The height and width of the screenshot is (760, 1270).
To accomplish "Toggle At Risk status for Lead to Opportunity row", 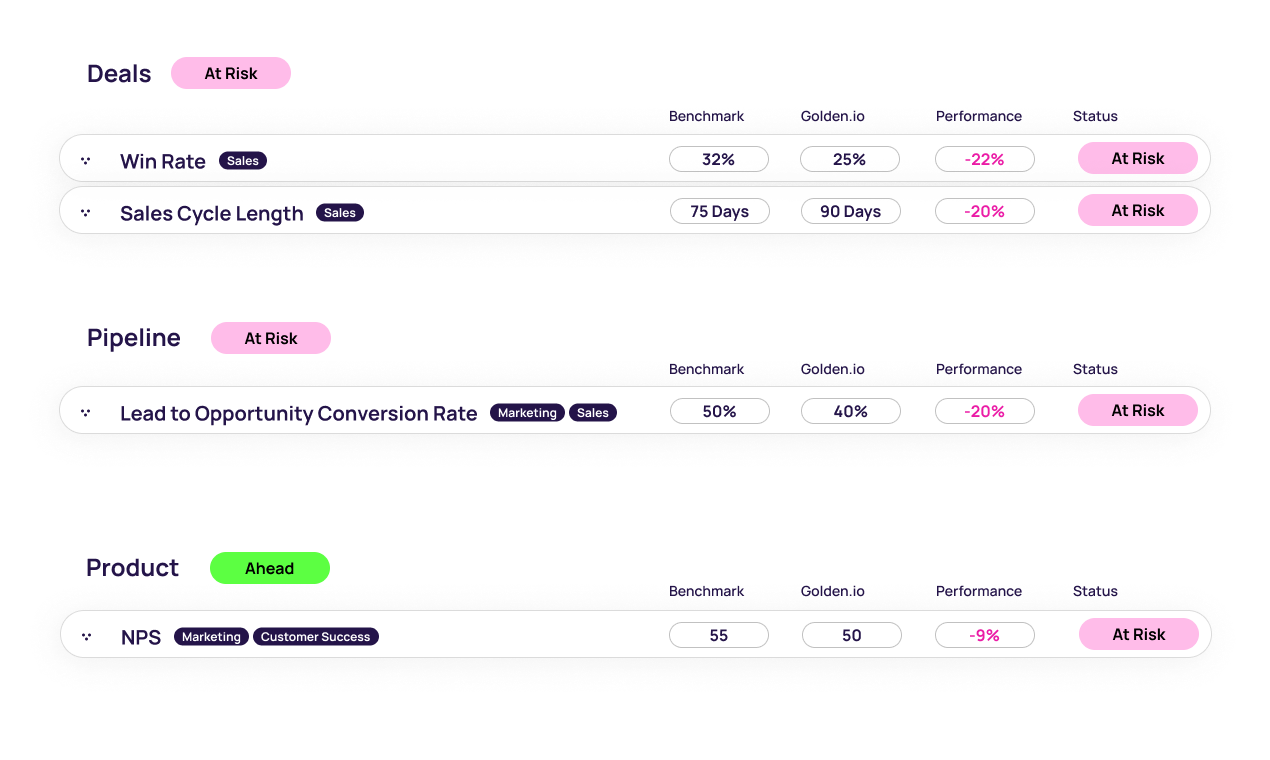I will (x=1137, y=410).
